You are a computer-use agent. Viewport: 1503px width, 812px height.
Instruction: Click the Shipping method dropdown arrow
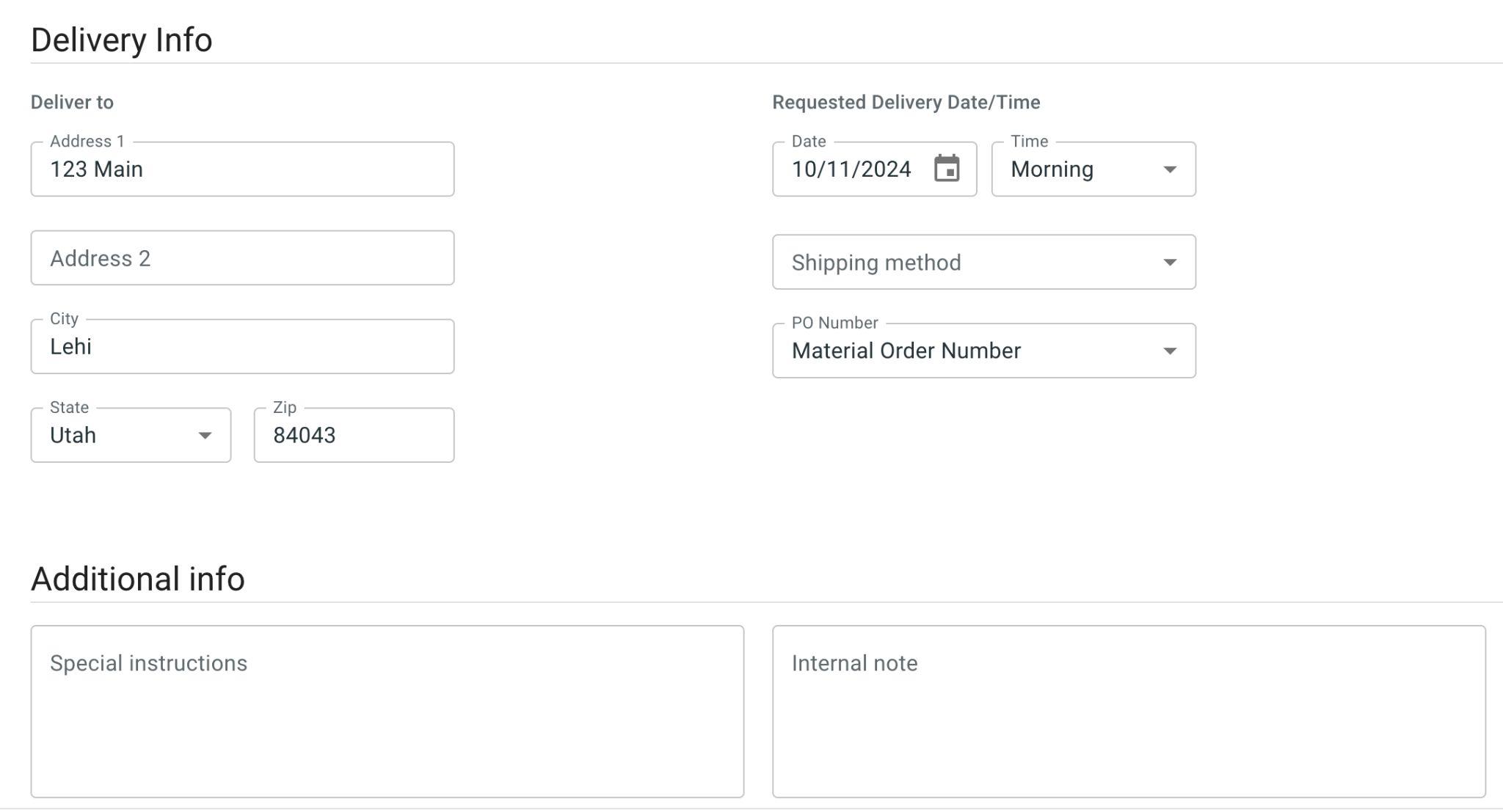coord(1170,263)
